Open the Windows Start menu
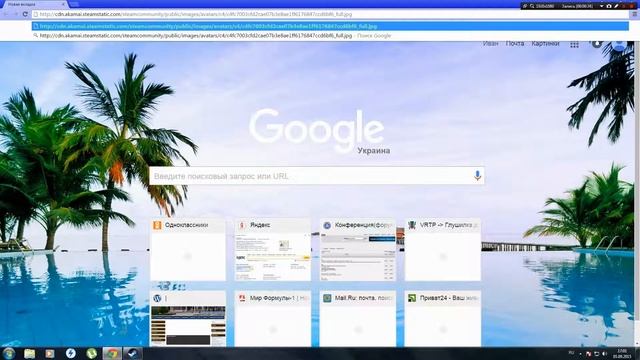The width and height of the screenshot is (640, 360). click(9, 353)
